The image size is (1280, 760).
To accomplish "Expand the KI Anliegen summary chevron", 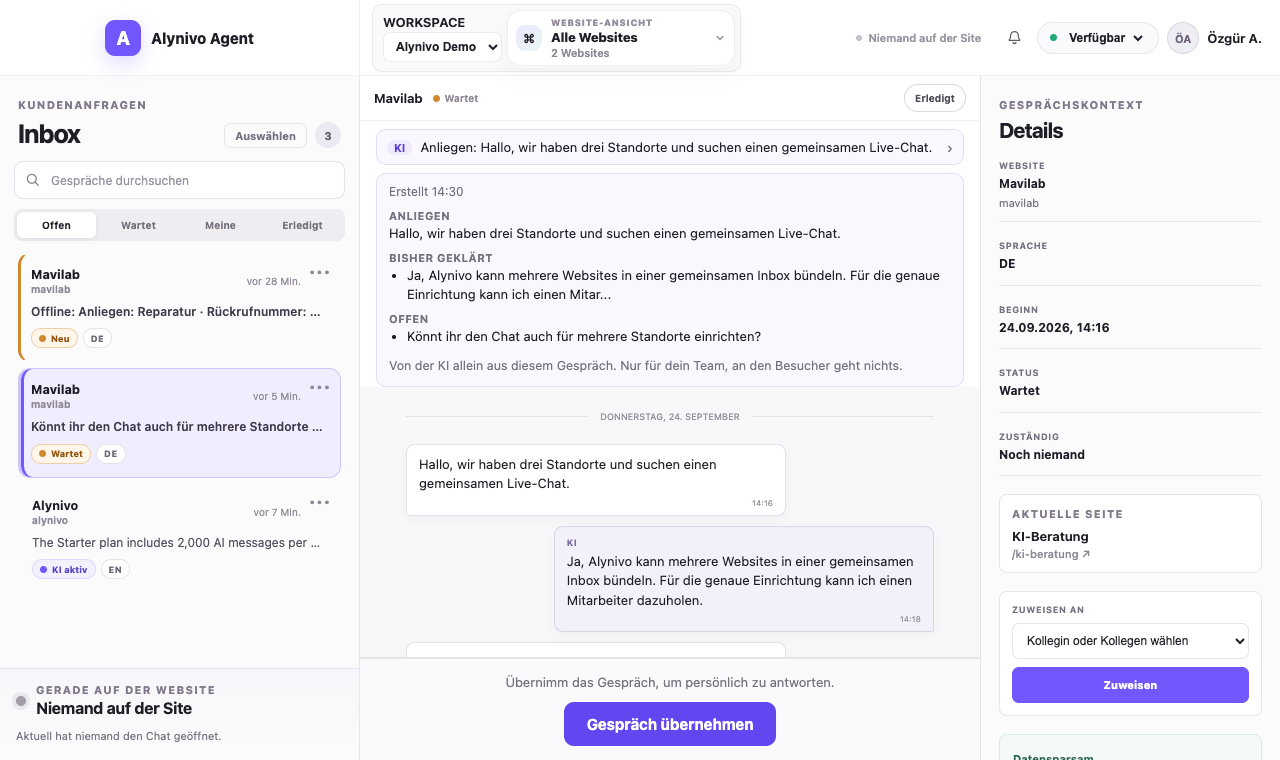I will (x=949, y=148).
